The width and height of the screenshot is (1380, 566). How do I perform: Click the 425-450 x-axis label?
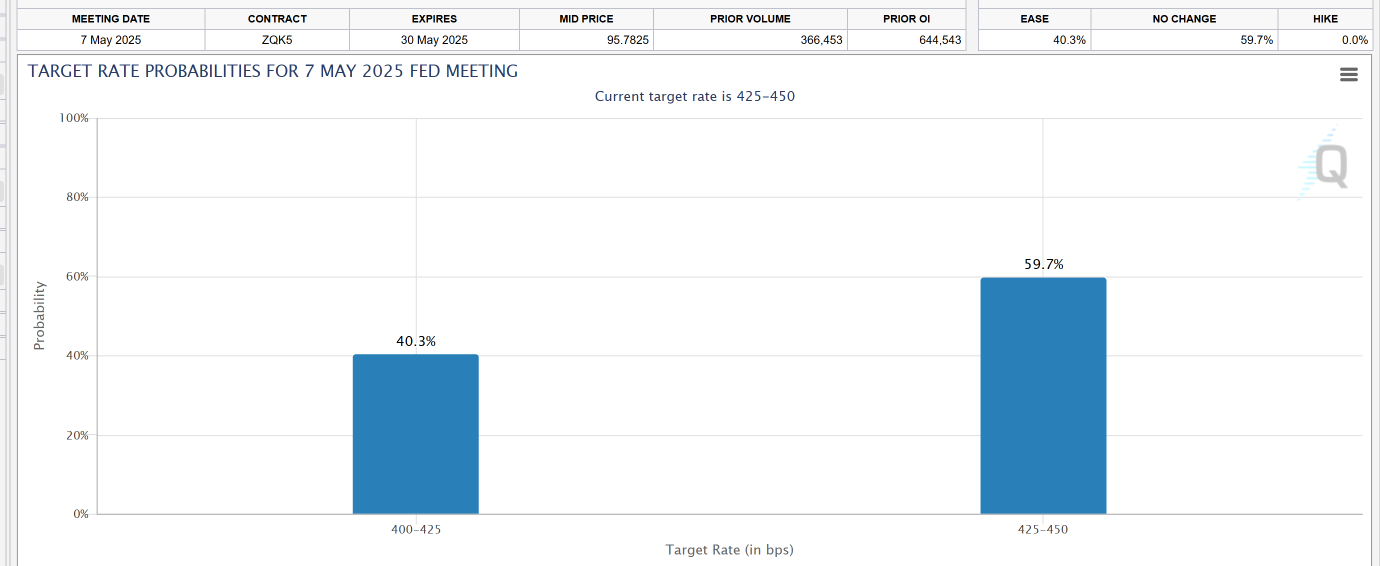1043,529
